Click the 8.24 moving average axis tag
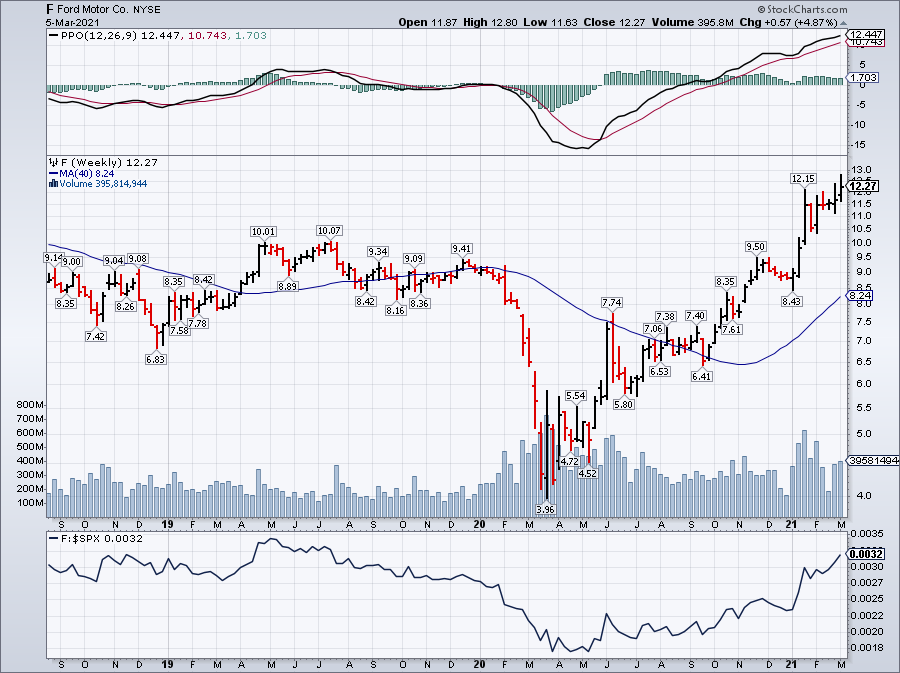Image resolution: width=900 pixels, height=673 pixels. click(x=860, y=295)
